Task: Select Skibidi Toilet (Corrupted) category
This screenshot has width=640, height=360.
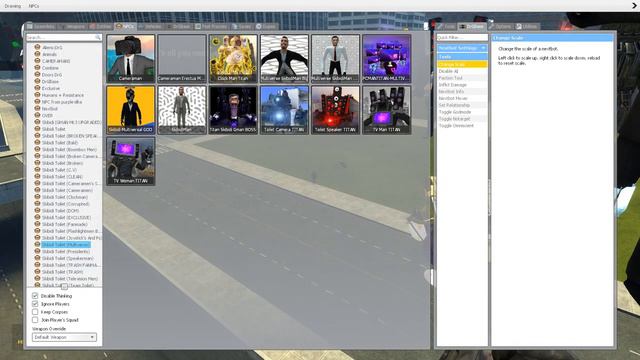Action: tap(65, 204)
